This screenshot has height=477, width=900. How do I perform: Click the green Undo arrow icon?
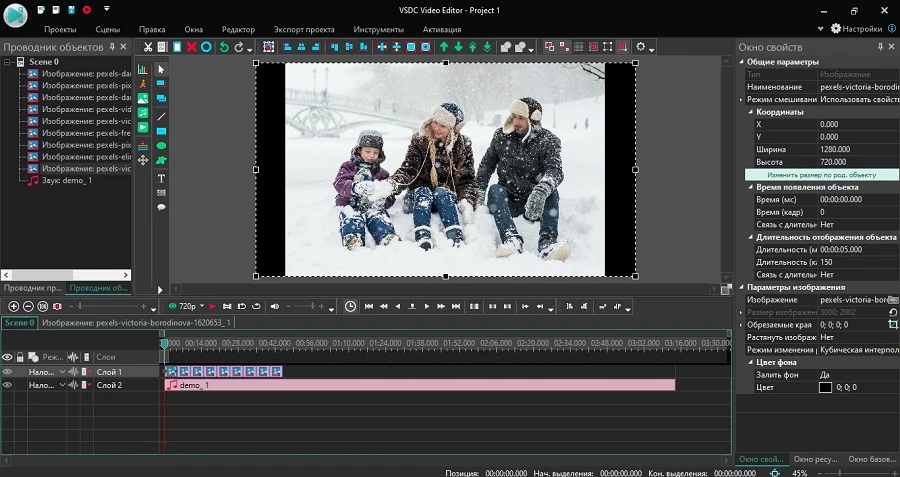pos(224,47)
